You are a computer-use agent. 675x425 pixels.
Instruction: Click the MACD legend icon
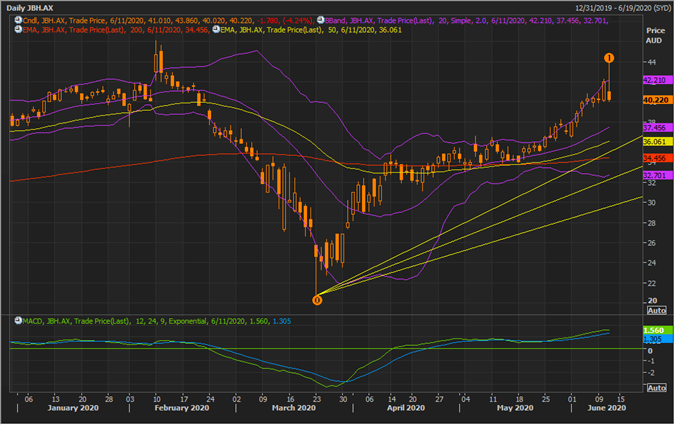pyautogui.click(x=18, y=321)
